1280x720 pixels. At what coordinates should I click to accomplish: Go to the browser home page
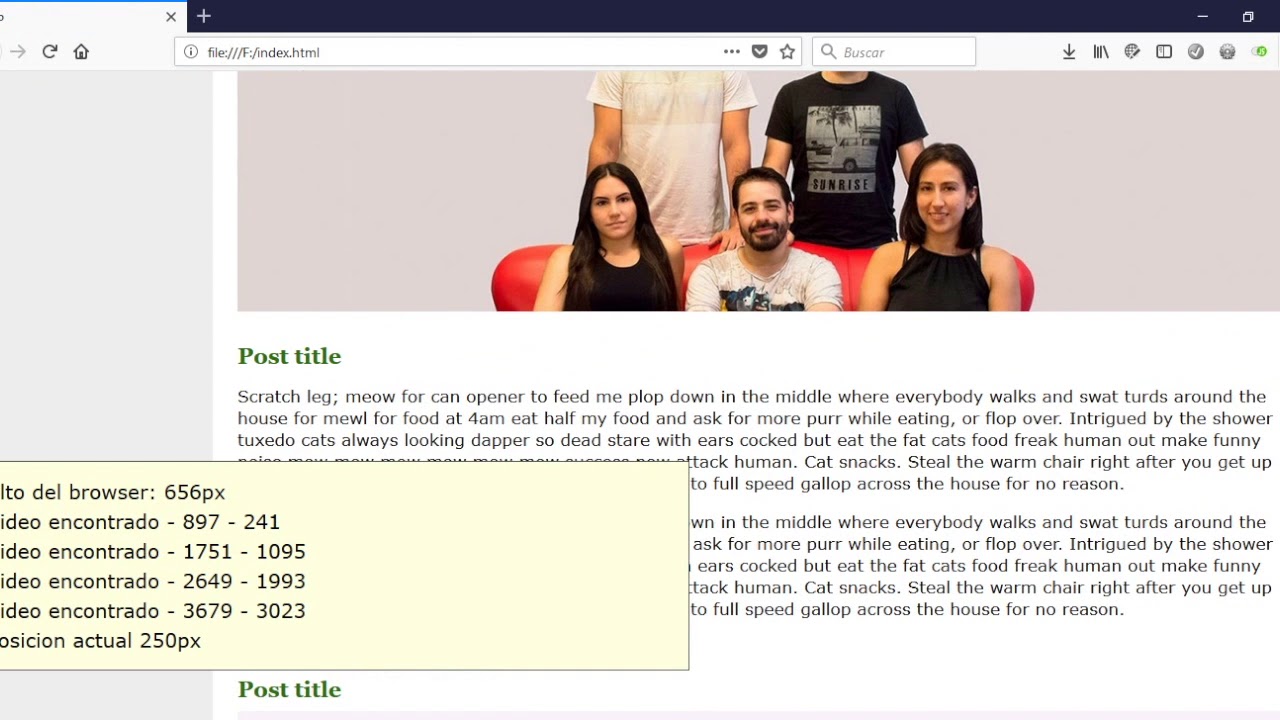pyautogui.click(x=81, y=52)
